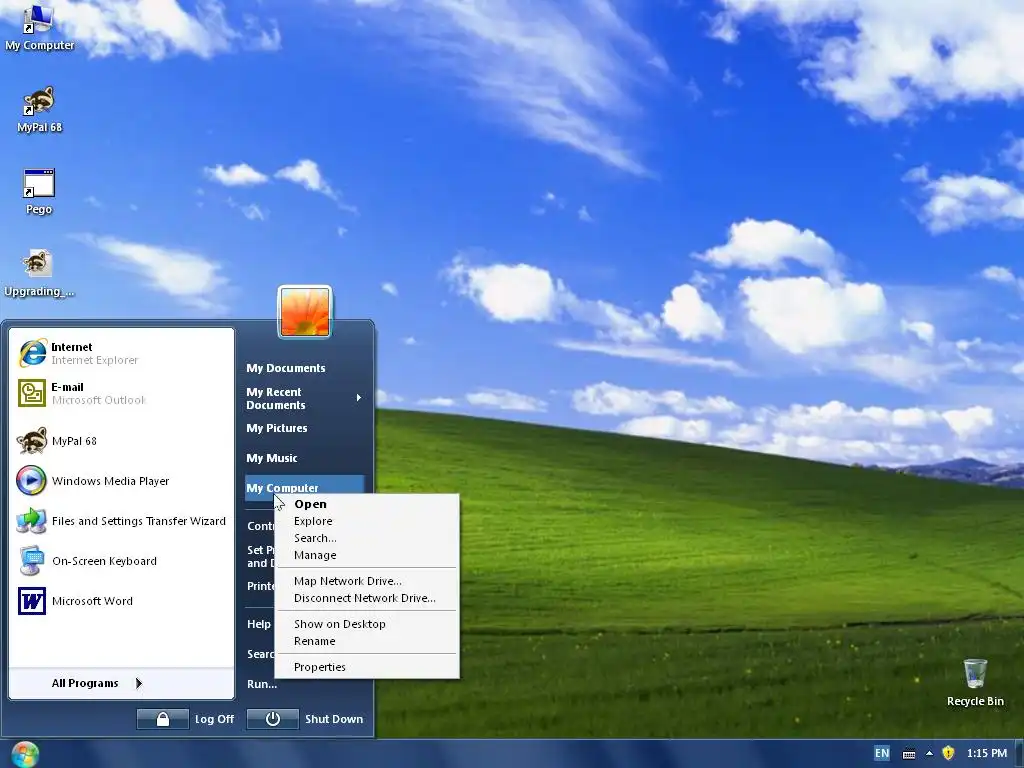
Task: Click the Internet Explorer icon in Start menu
Action: tap(32, 353)
